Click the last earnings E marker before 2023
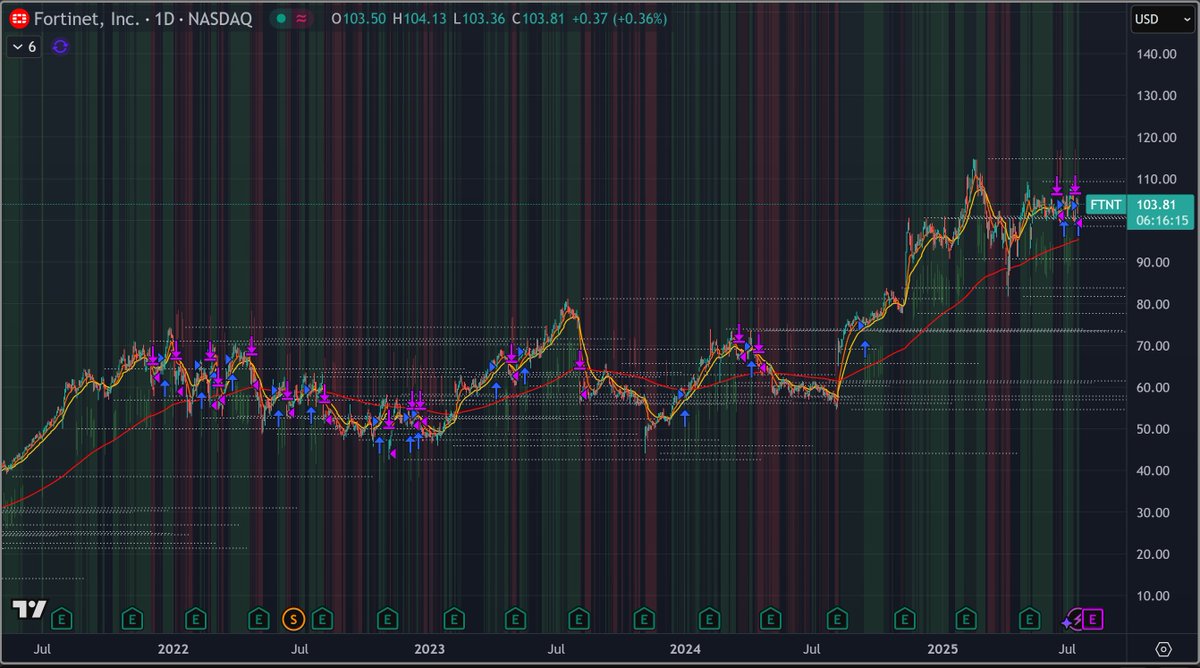The image size is (1200, 668). click(386, 619)
